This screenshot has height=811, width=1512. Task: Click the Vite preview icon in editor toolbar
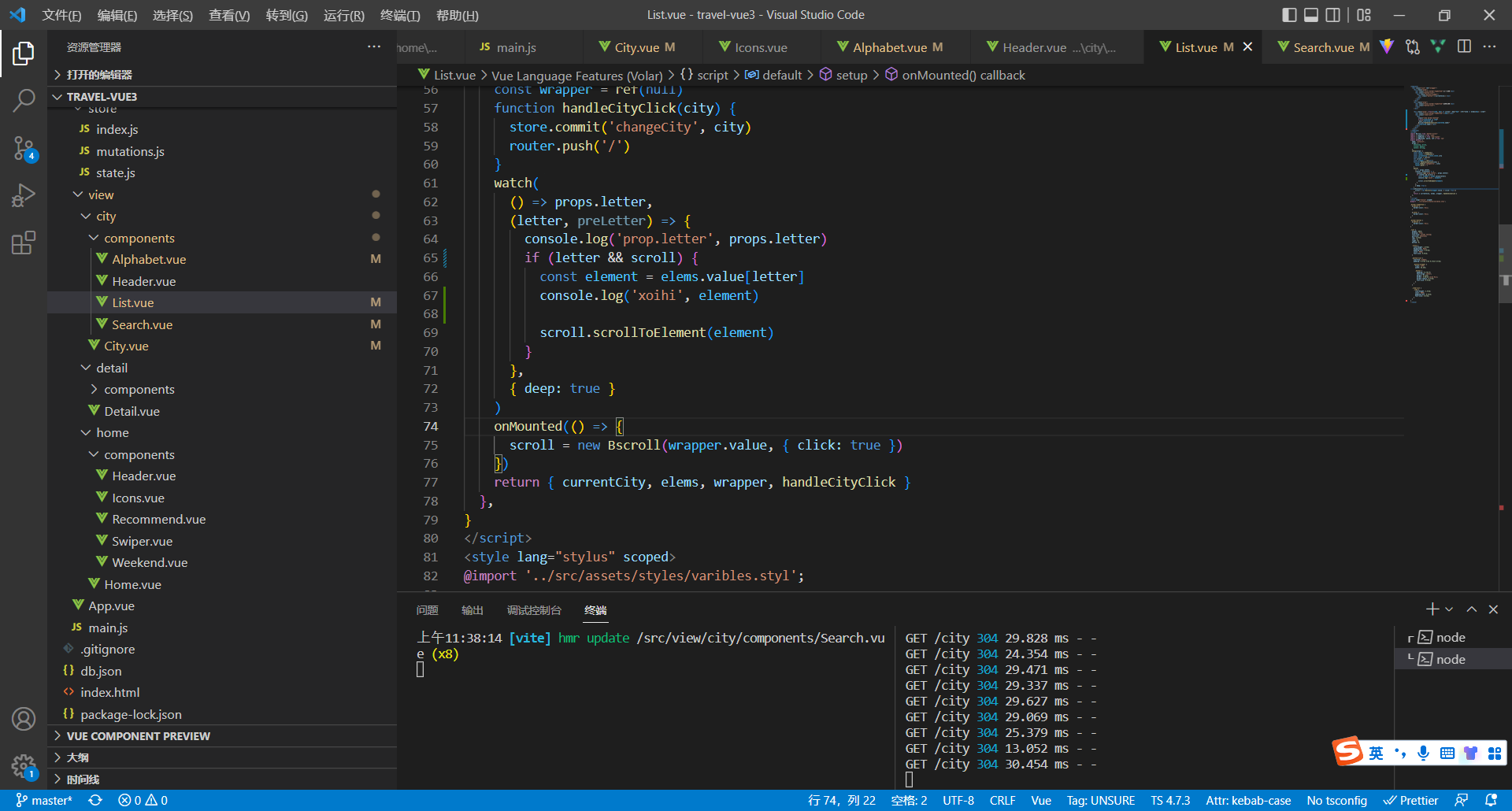[x=1387, y=47]
